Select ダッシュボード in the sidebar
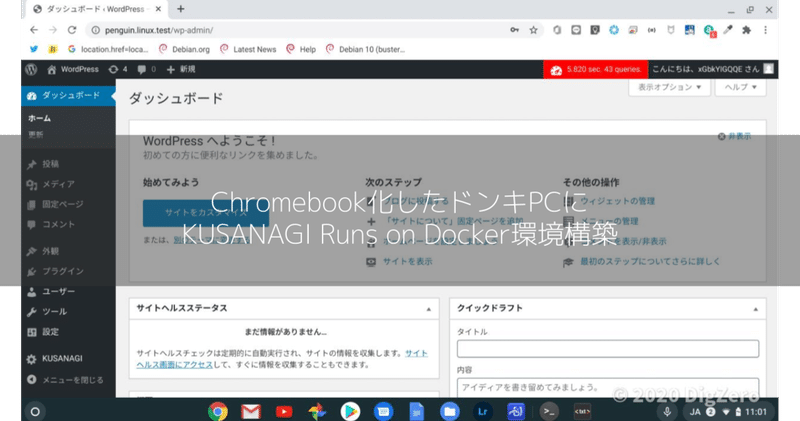 [x=68, y=95]
